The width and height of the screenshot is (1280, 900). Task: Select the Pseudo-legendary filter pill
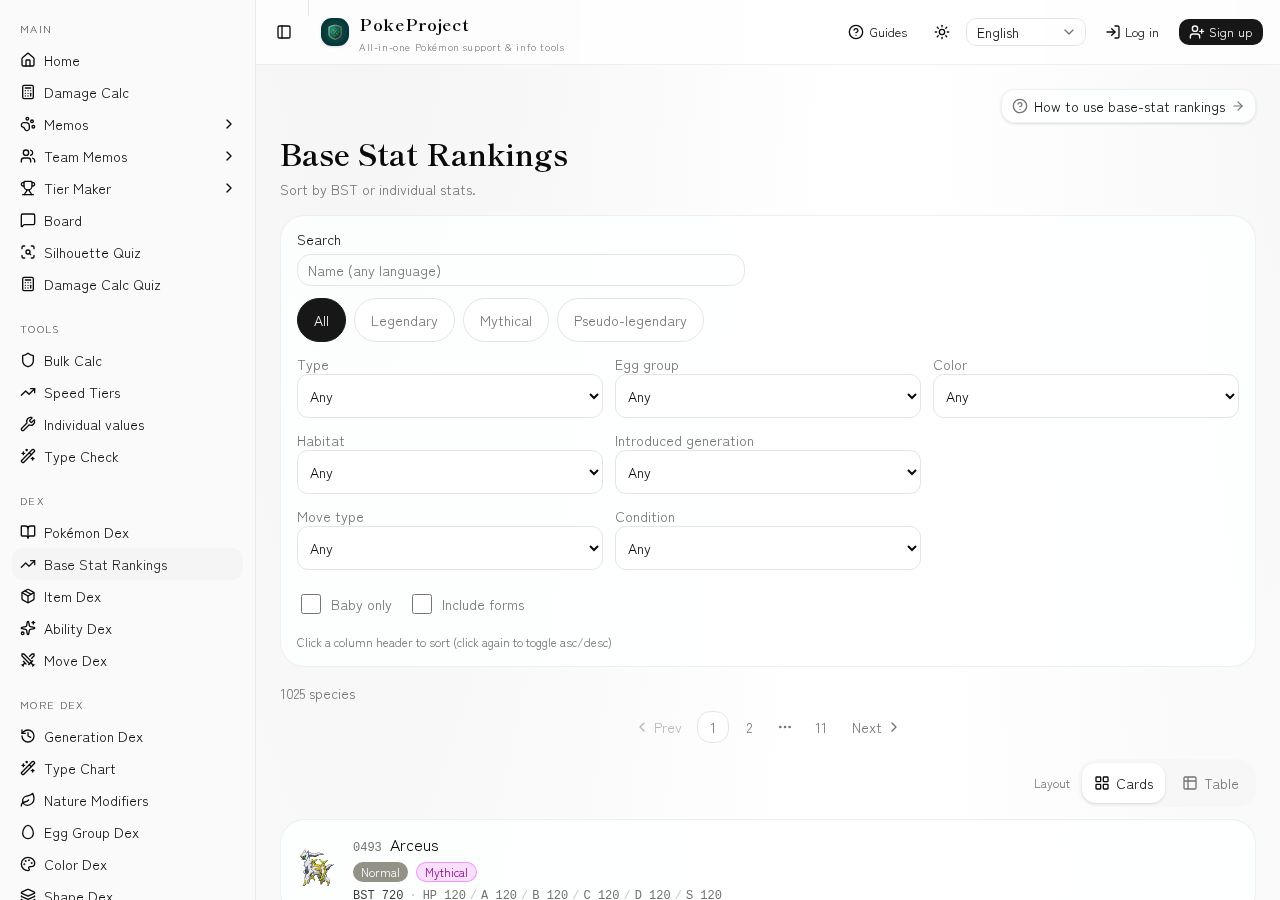pos(630,320)
